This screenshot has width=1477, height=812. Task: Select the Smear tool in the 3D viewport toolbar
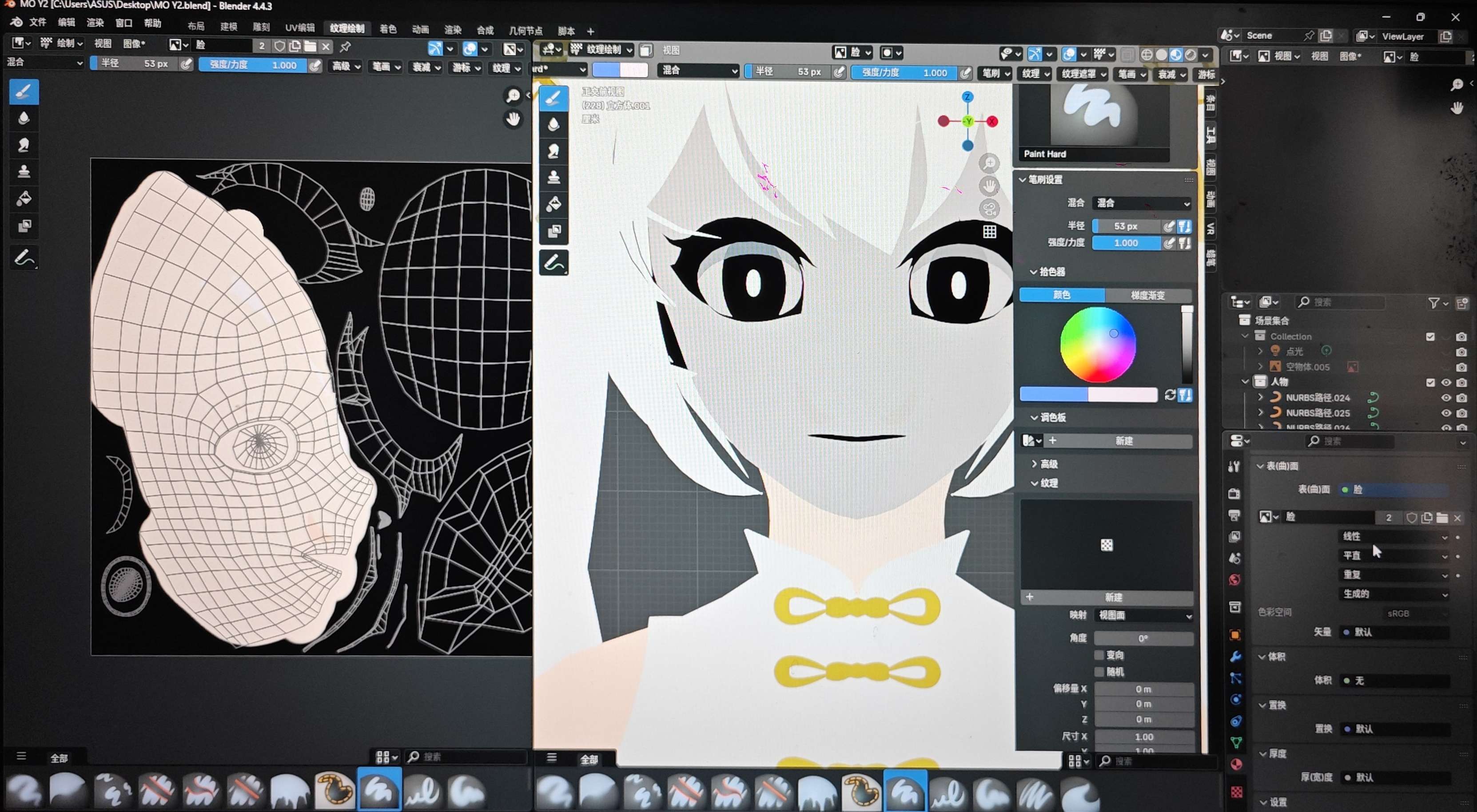[553, 151]
